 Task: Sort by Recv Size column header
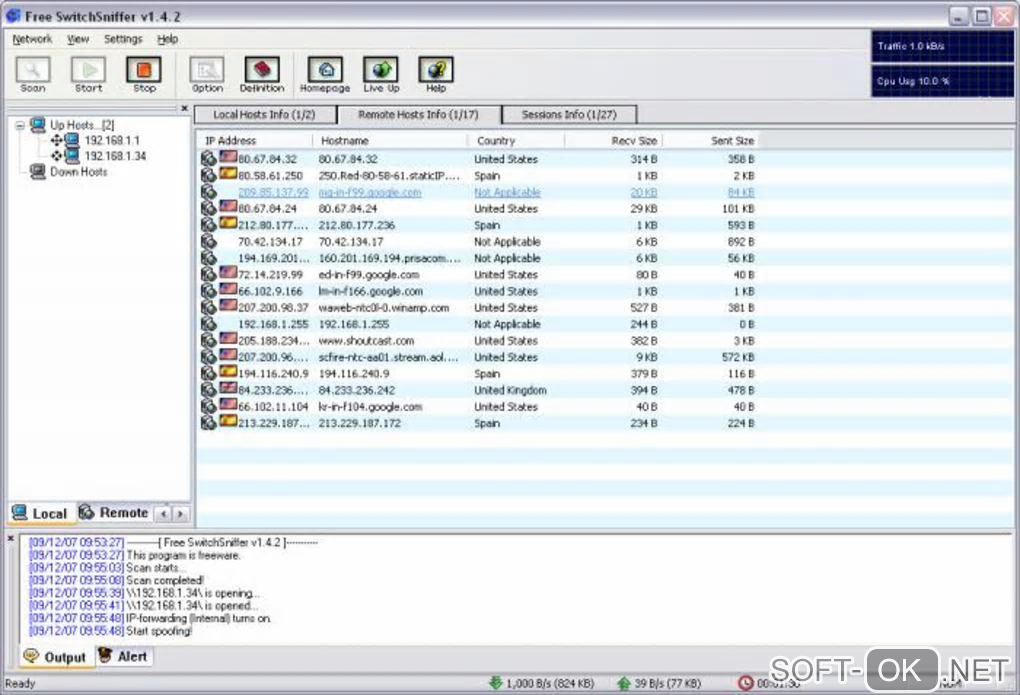tap(613, 141)
